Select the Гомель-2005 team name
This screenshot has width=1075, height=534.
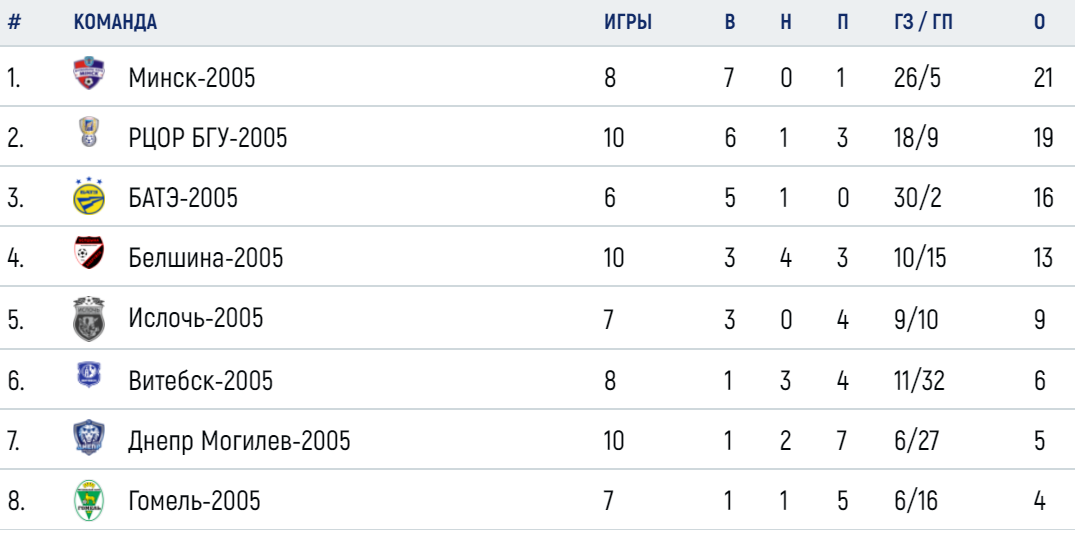tap(194, 501)
